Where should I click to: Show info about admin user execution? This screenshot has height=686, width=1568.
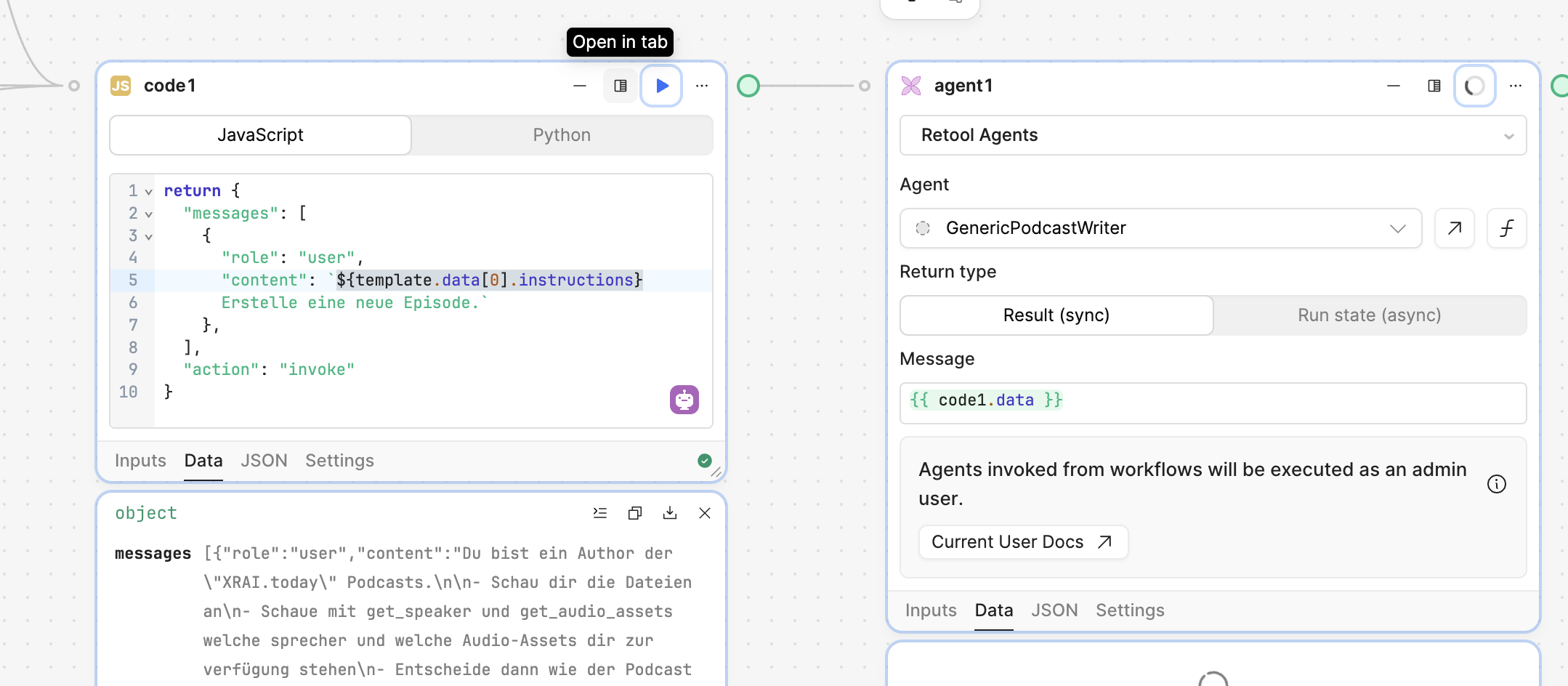[1497, 484]
